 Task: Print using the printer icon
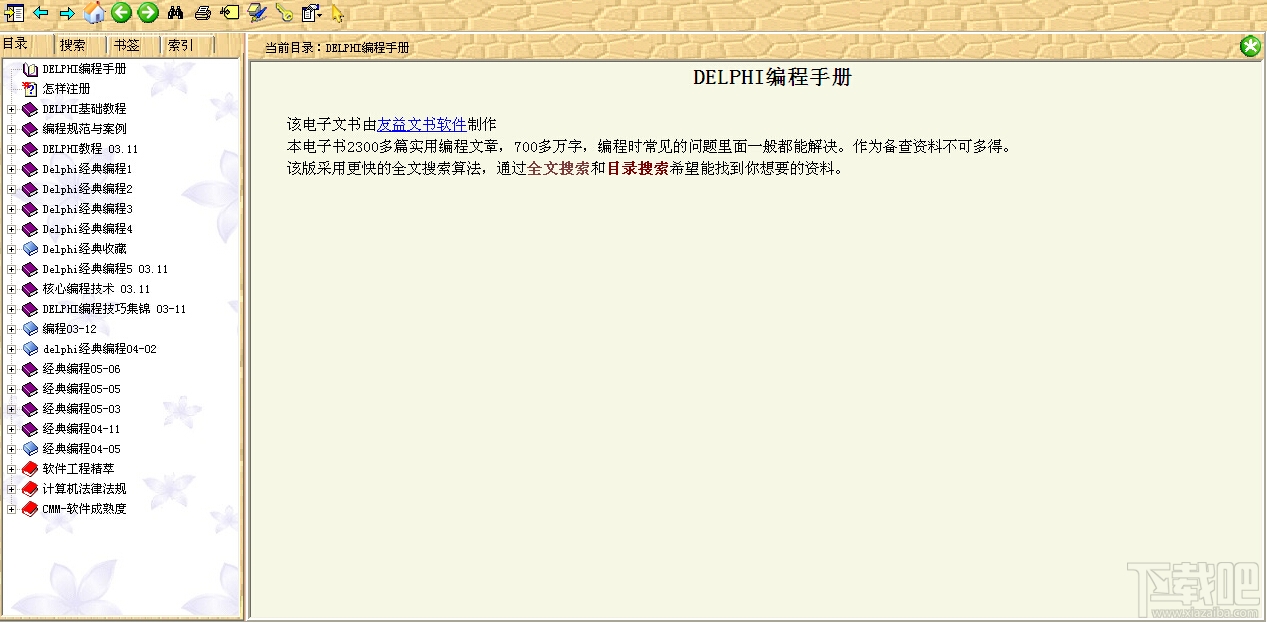(x=203, y=13)
